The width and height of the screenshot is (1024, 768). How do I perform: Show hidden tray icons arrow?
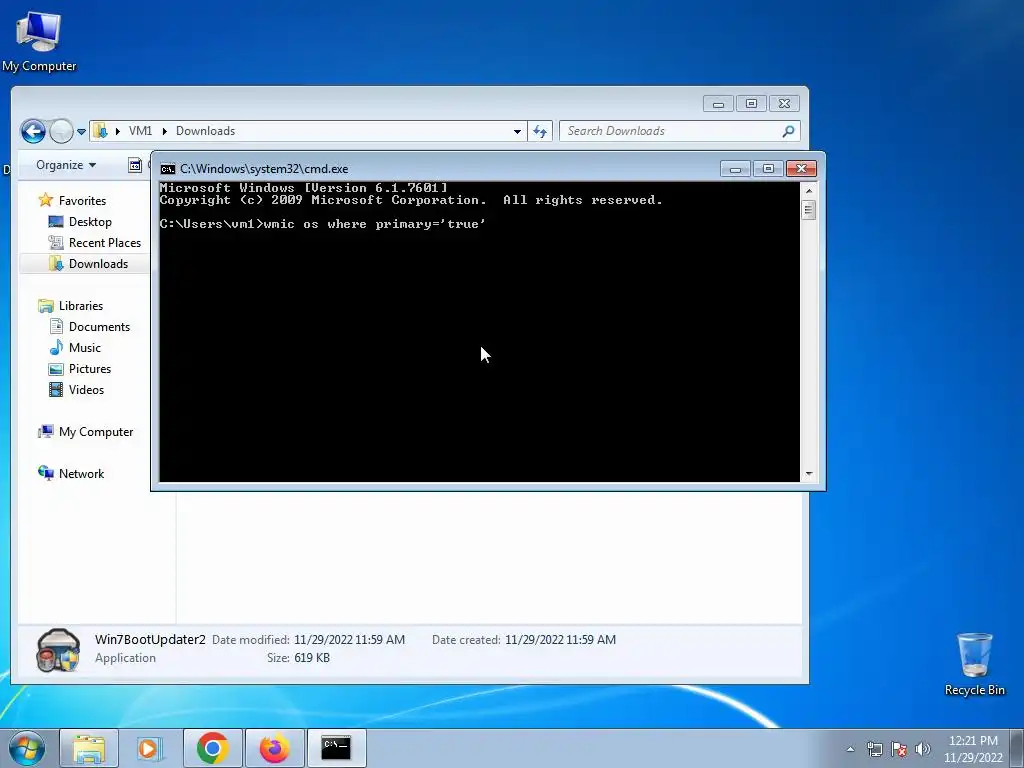[850, 749]
